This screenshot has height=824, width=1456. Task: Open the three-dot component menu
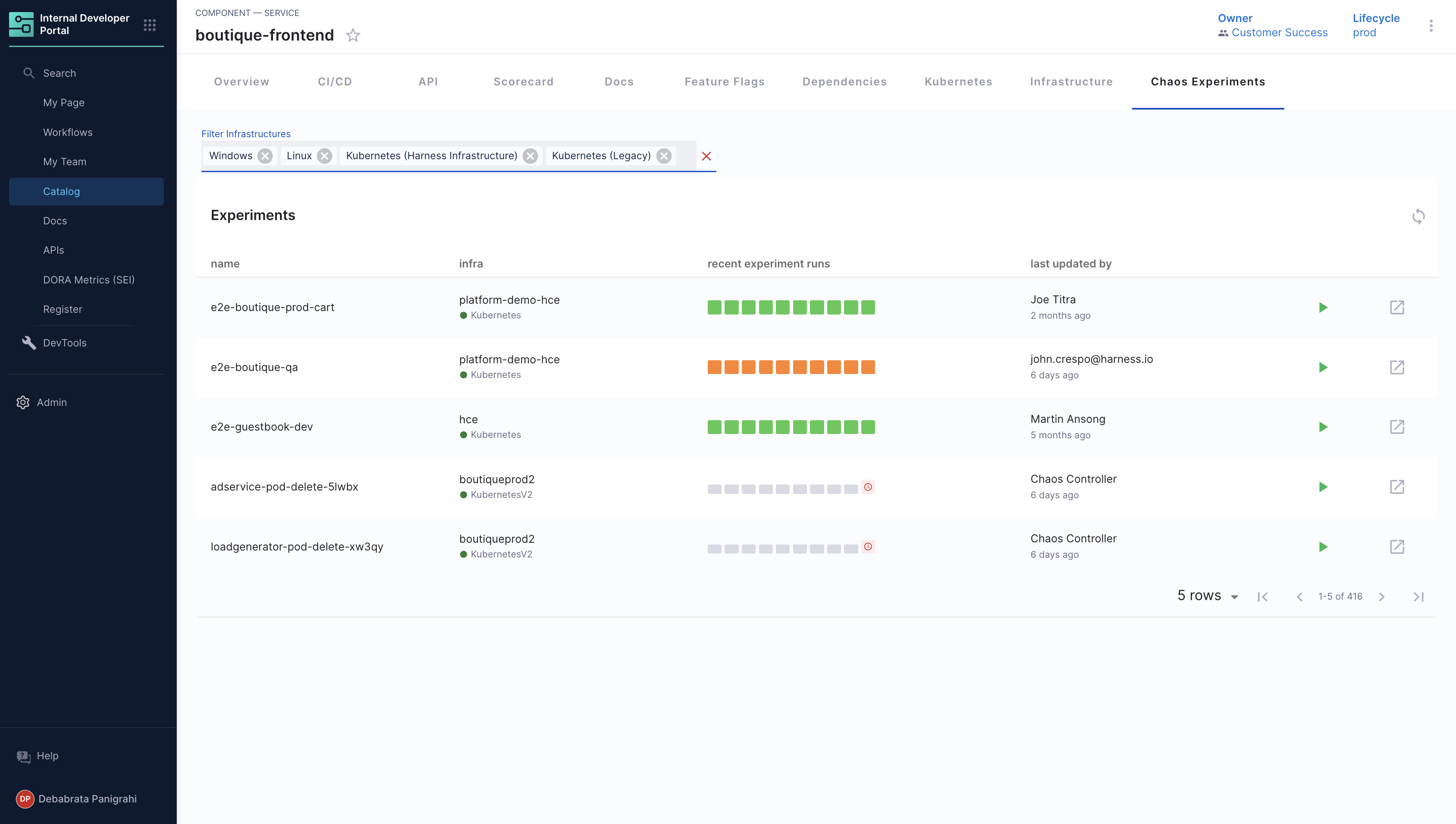pyautogui.click(x=1431, y=25)
